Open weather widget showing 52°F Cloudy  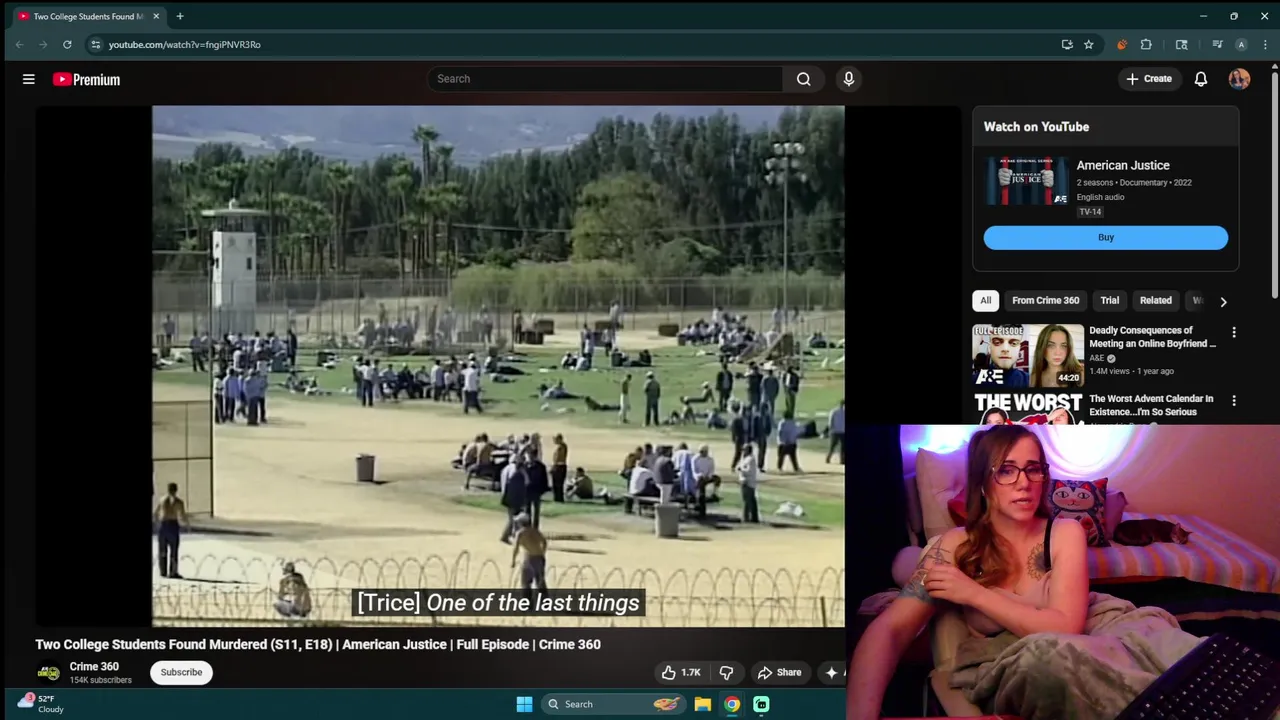pyautogui.click(x=40, y=704)
